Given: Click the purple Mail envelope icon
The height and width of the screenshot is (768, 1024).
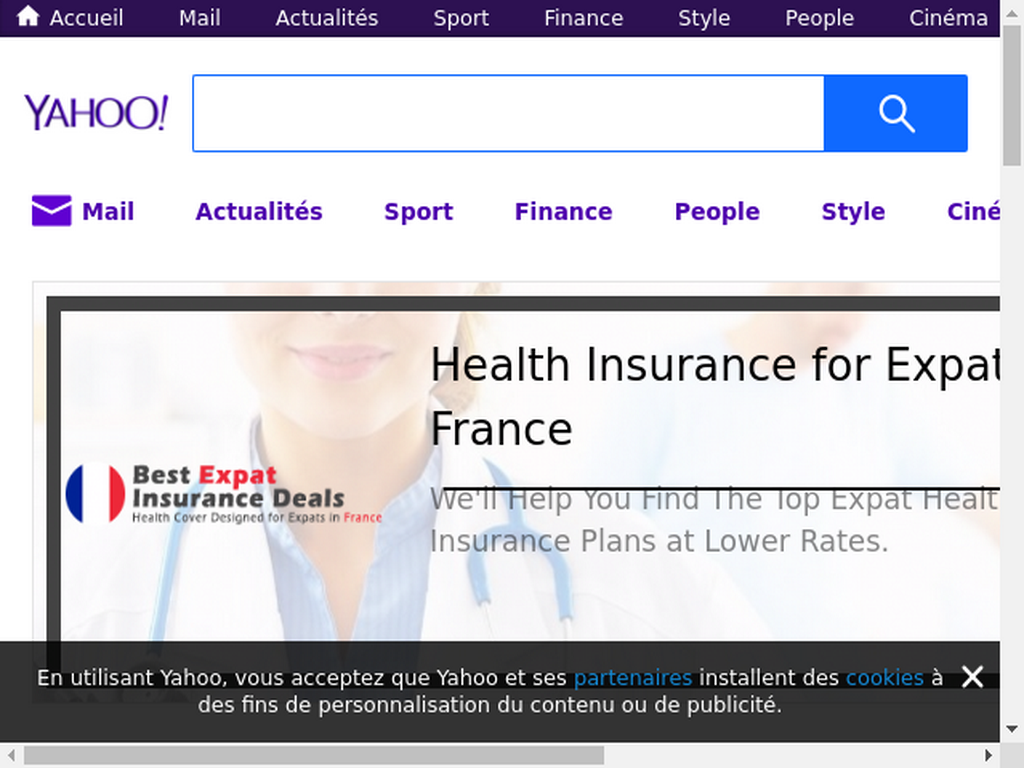Looking at the screenshot, I should click(52, 210).
